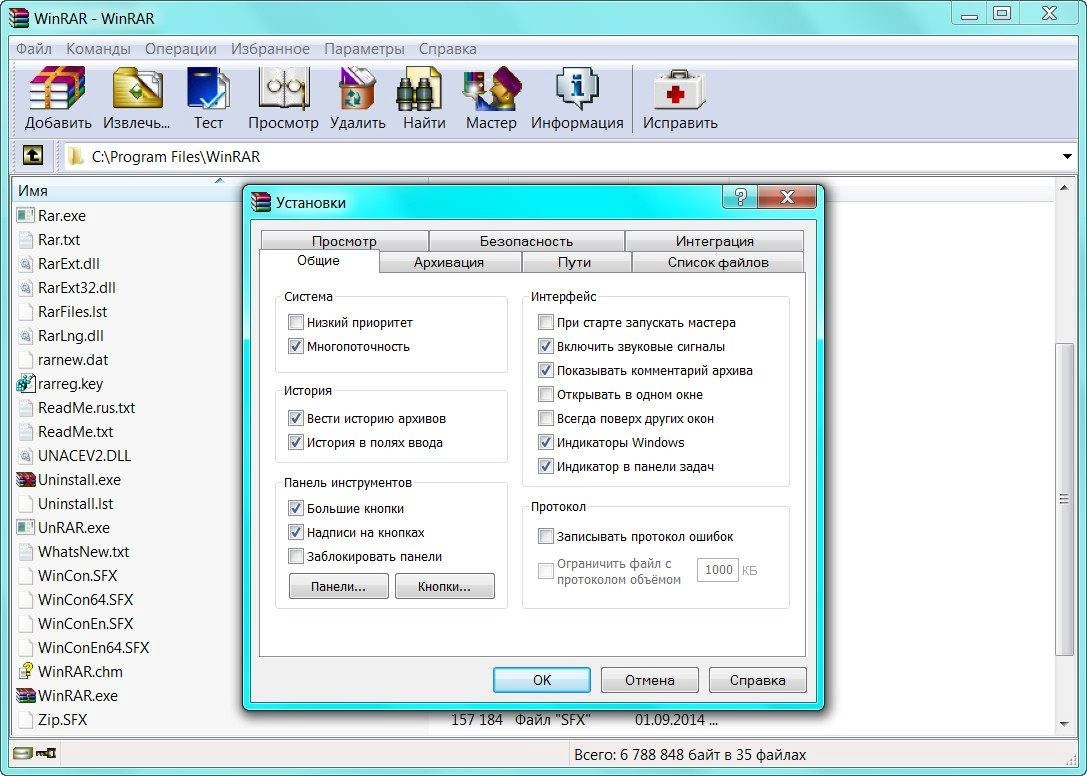Viewport: 1087px width, 776px height.
Task: Enable Открывать в одном окне checkbox
Action: pyautogui.click(x=546, y=395)
